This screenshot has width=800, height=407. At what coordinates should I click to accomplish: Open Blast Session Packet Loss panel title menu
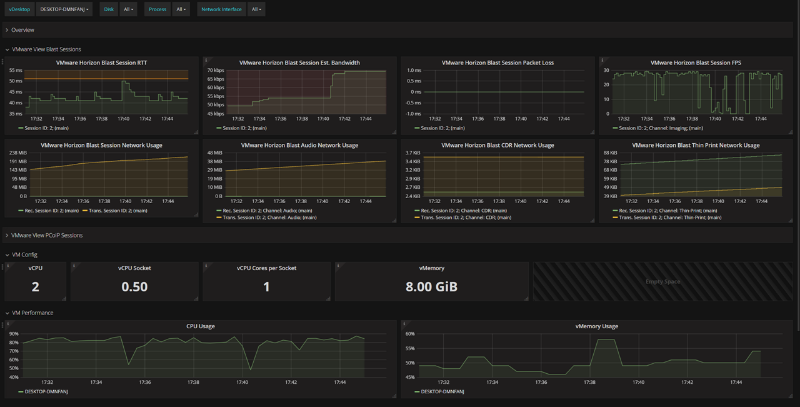tap(497, 63)
